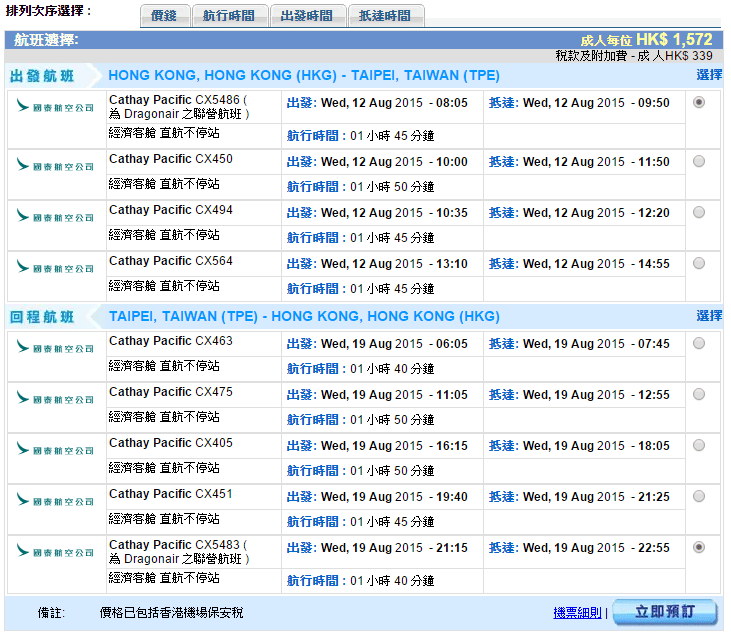The height and width of the screenshot is (637, 731).
Task: Click Cathay Pacific logo beside flight CX5486
Action: [55, 106]
